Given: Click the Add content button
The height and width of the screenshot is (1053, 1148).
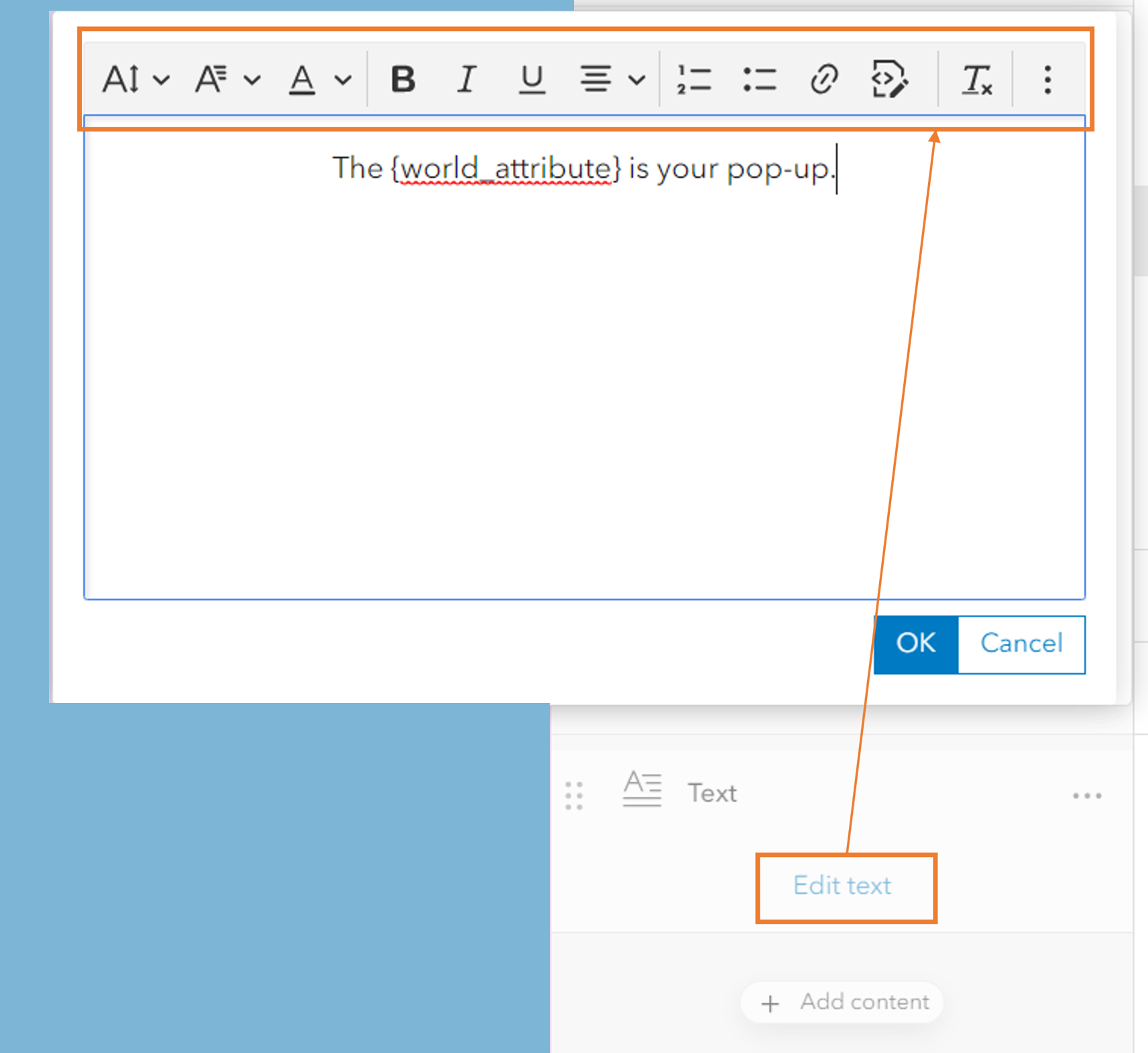Looking at the screenshot, I should 842,1002.
